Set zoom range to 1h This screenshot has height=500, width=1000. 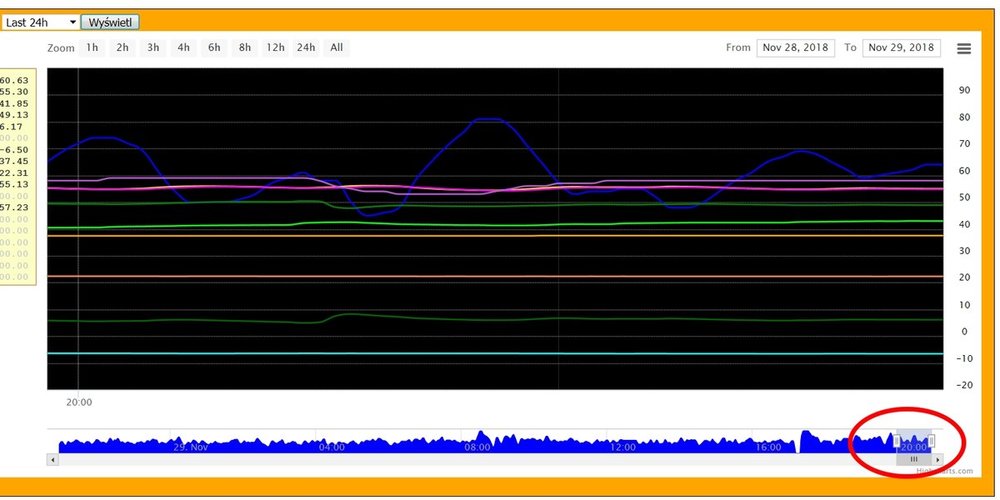pyautogui.click(x=92, y=48)
